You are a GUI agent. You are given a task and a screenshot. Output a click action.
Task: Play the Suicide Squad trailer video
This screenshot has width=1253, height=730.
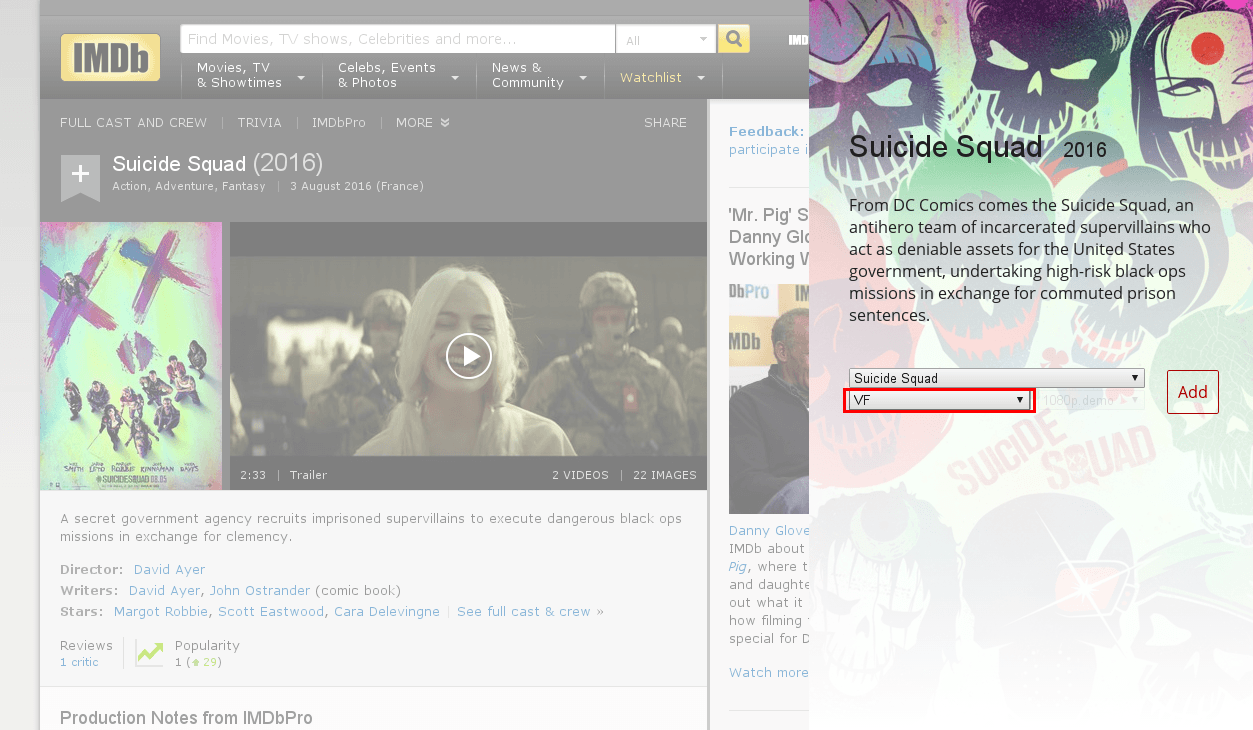point(468,355)
